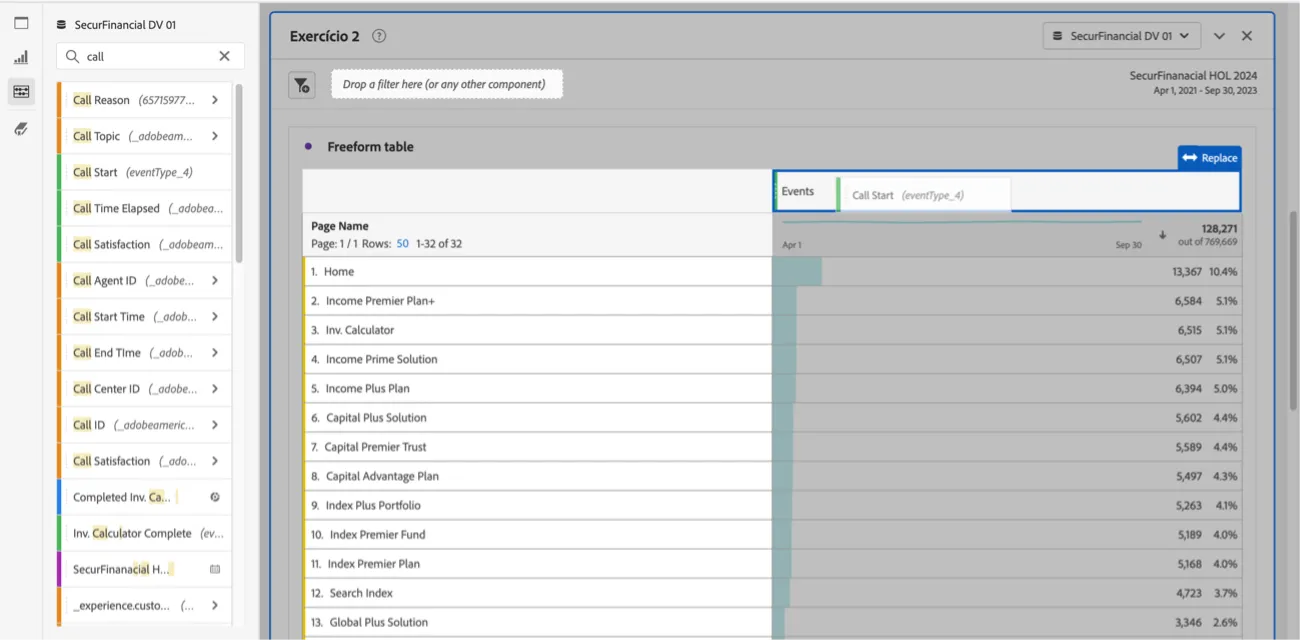
Task: Open the Panels icon in left rail
Action: click(x=21, y=23)
